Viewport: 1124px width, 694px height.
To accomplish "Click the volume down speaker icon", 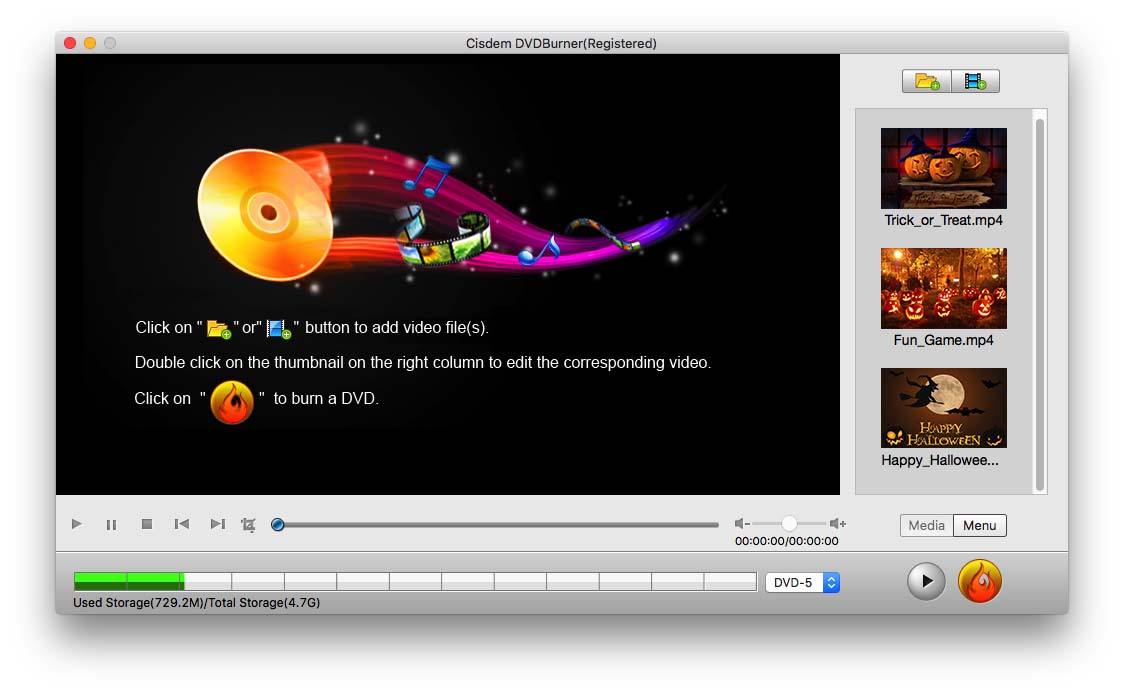I will tap(742, 524).
